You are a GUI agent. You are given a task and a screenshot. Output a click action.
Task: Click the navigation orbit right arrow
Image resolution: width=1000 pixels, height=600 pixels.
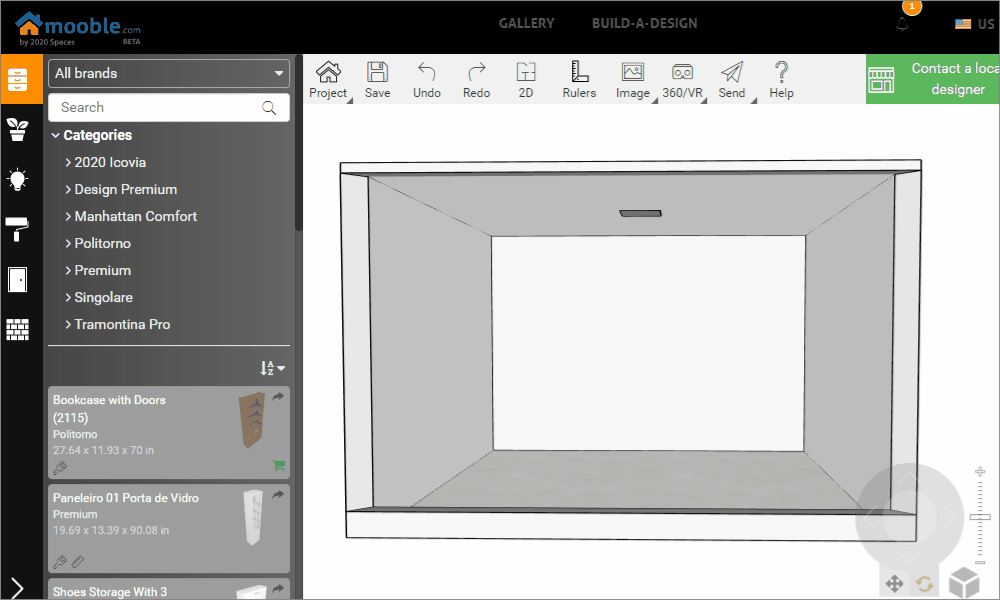[950, 517]
